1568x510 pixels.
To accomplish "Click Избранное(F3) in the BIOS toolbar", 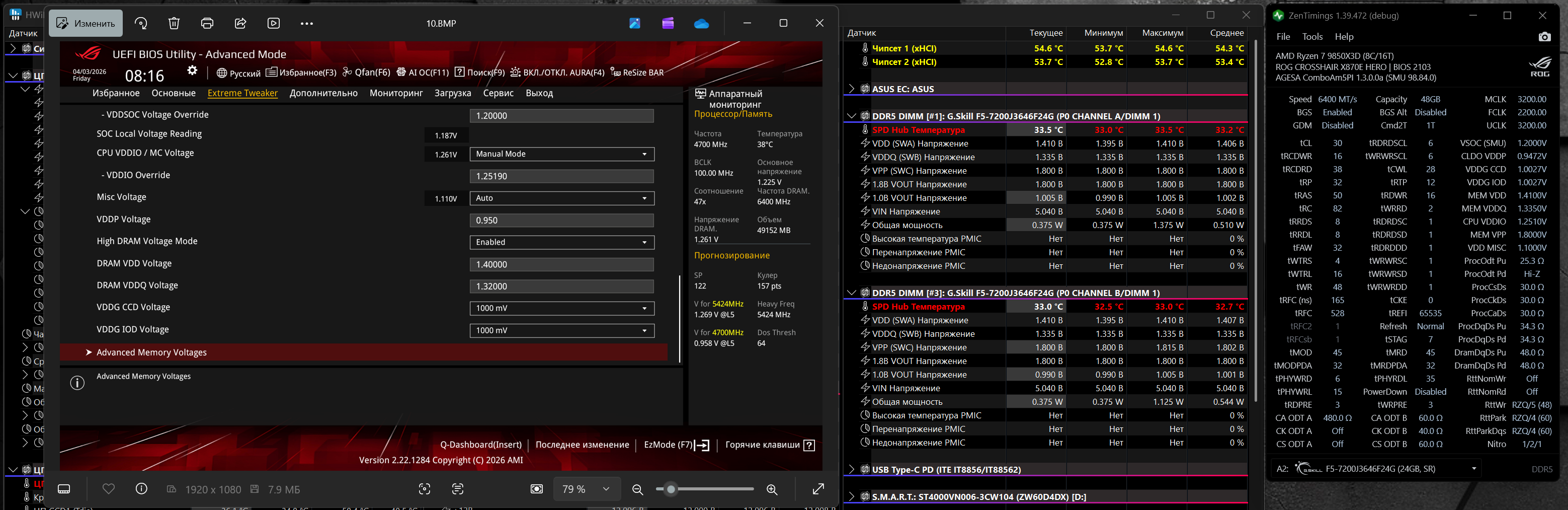I will coord(301,72).
